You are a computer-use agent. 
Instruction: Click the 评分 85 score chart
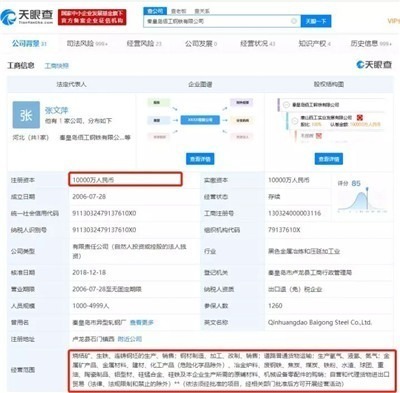362,197
